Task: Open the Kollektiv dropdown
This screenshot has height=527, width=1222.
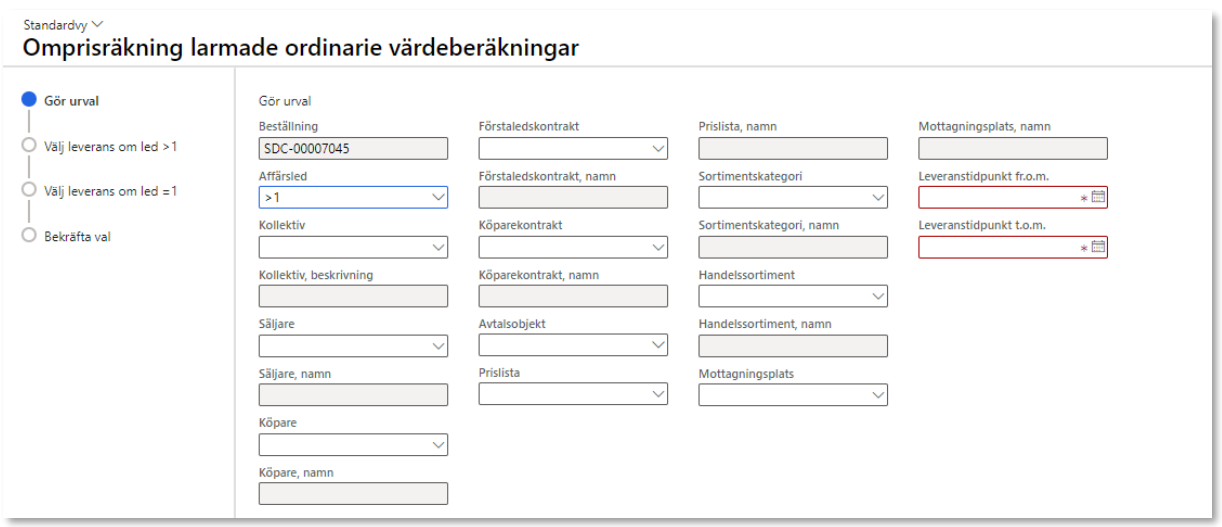Action: tap(438, 247)
